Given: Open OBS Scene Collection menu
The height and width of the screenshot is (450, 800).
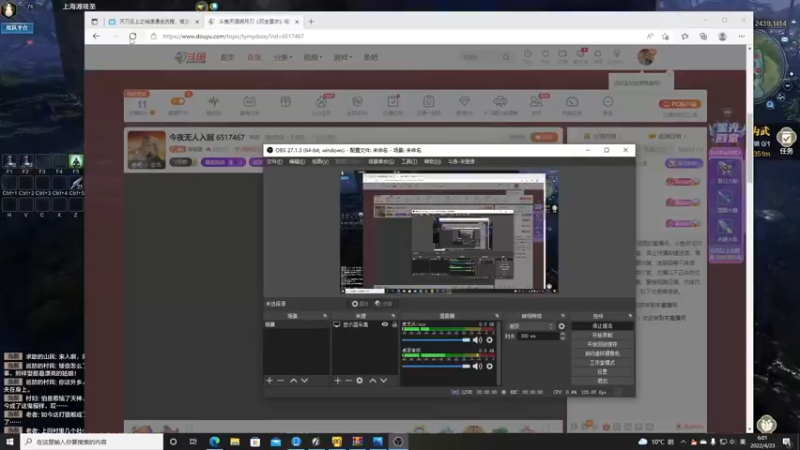Looking at the screenshot, I should [x=381, y=162].
